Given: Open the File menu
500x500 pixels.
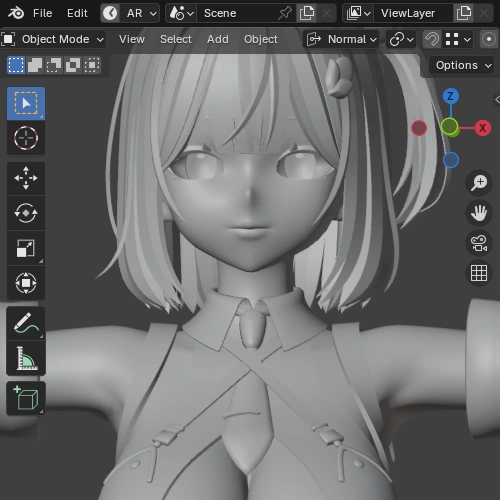Looking at the screenshot, I should 42,13.
